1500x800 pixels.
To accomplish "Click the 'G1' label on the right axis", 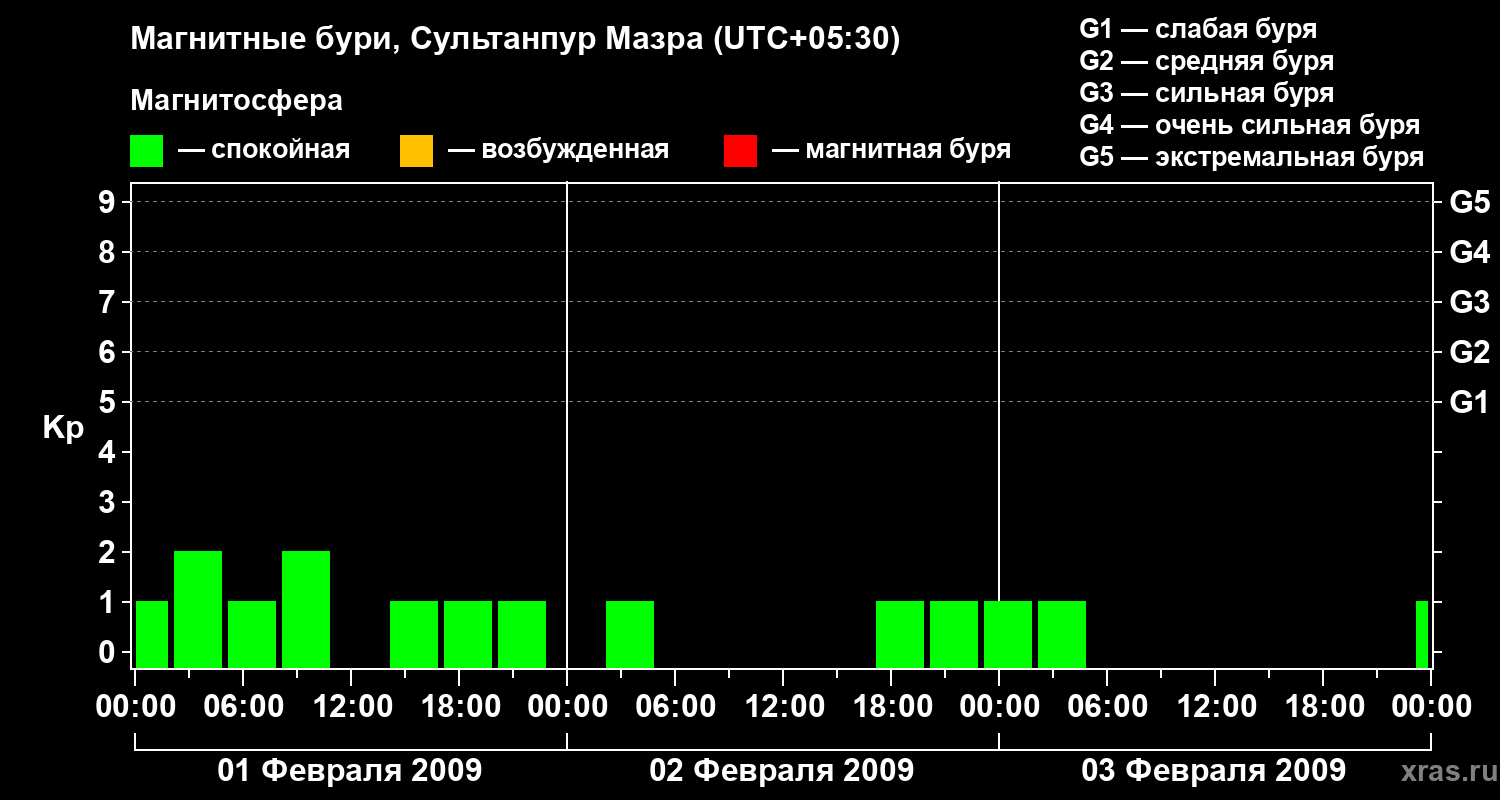I will (x=1469, y=402).
